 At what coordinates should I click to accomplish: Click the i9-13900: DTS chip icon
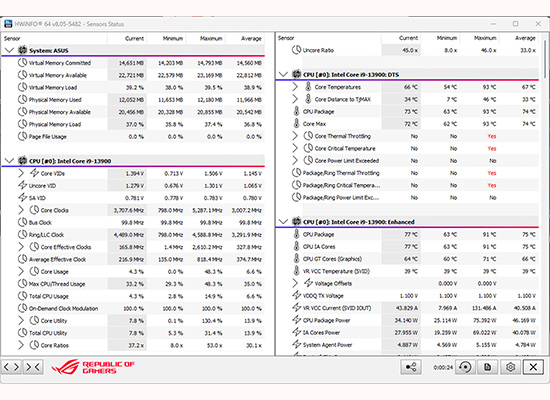297,74
